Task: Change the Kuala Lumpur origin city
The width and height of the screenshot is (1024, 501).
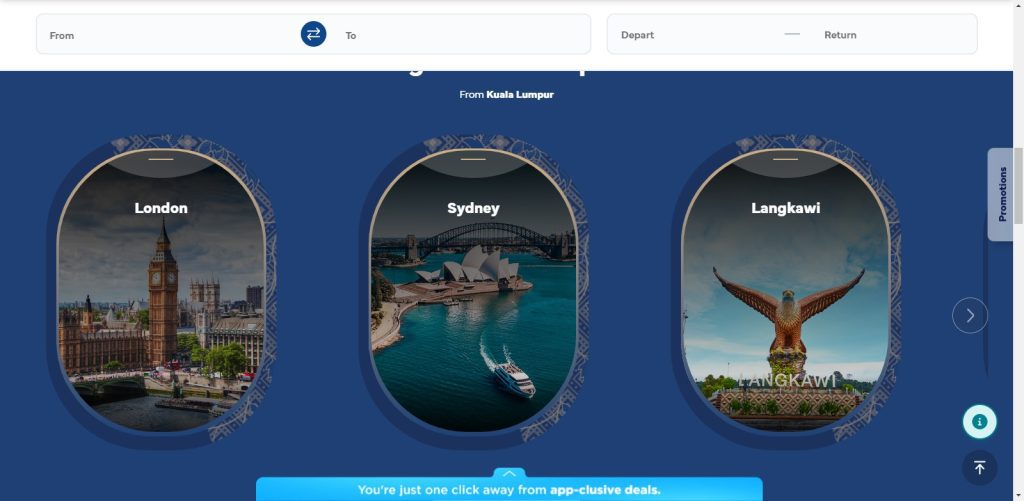Action: click(x=519, y=95)
